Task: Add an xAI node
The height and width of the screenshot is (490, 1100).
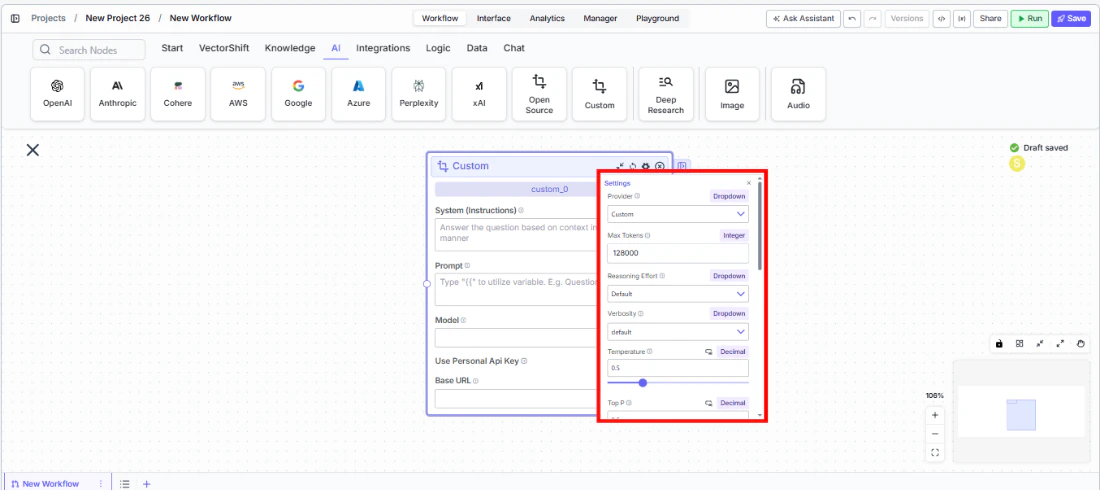Action: [479, 94]
